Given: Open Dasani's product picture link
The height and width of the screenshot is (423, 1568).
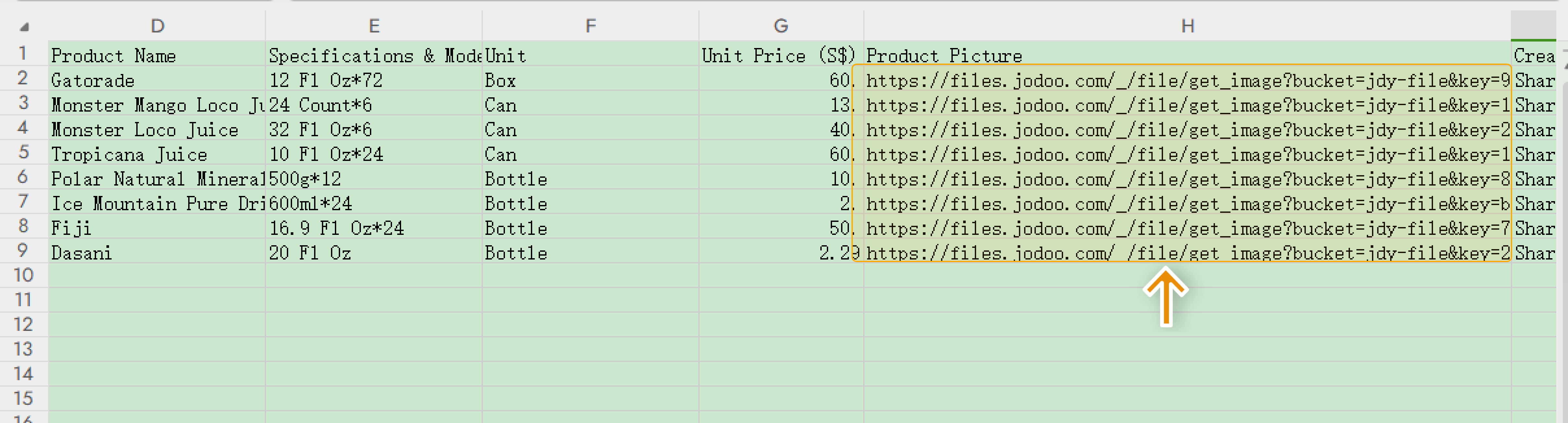Looking at the screenshot, I should 1187,253.
